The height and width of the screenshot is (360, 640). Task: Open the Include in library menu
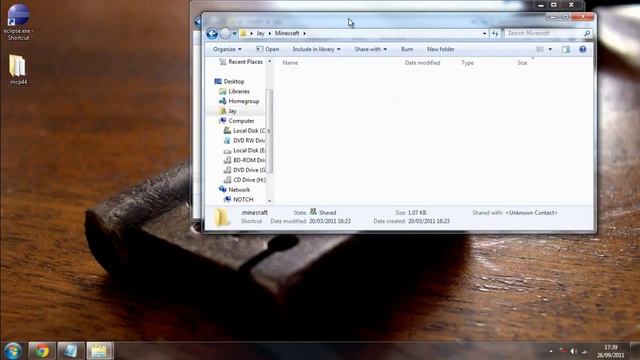click(x=316, y=49)
